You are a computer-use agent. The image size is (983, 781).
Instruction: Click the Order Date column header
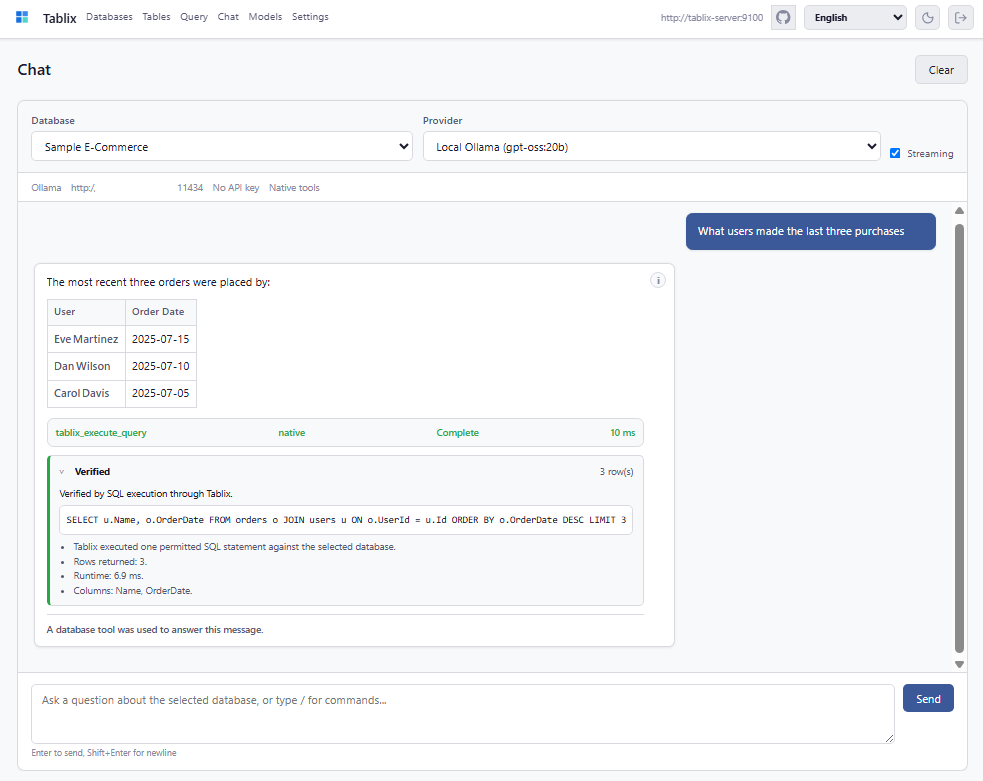pyautogui.click(x=160, y=312)
